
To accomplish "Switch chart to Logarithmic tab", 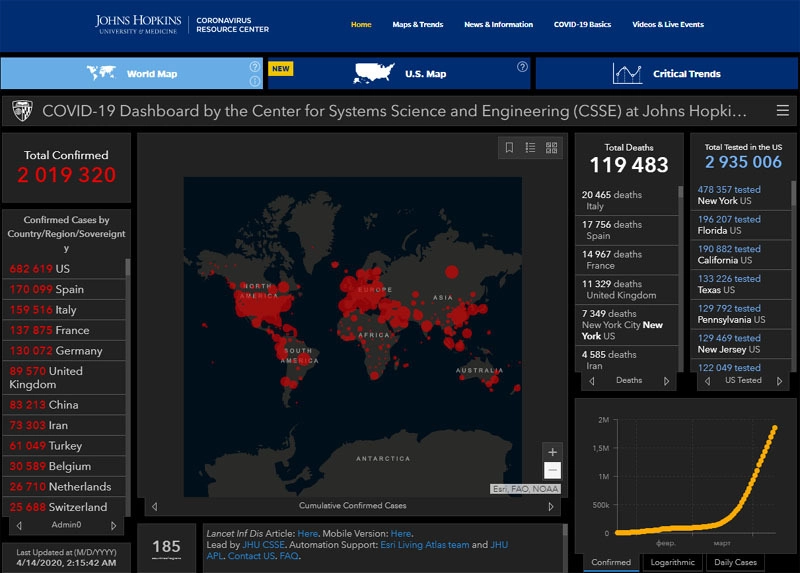I will [672, 562].
